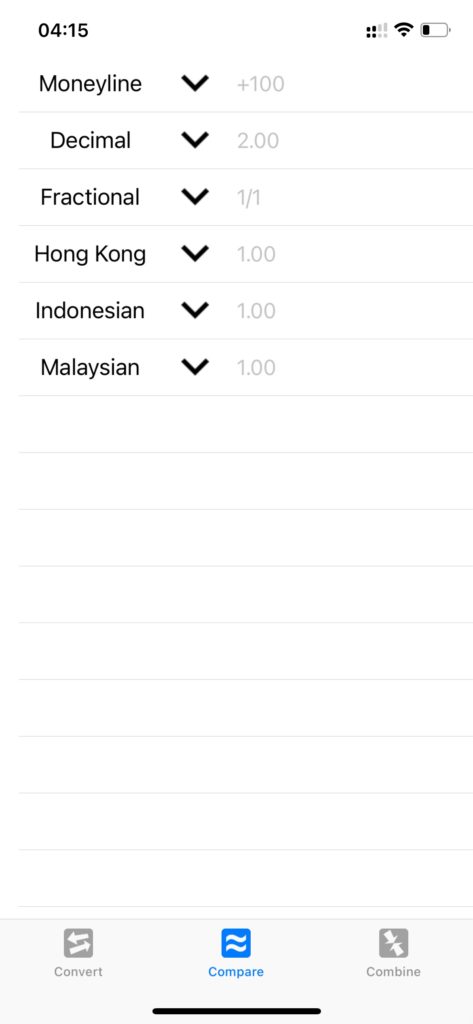Expand the Decimal chevron
This screenshot has height=1024, width=473.
click(x=195, y=140)
